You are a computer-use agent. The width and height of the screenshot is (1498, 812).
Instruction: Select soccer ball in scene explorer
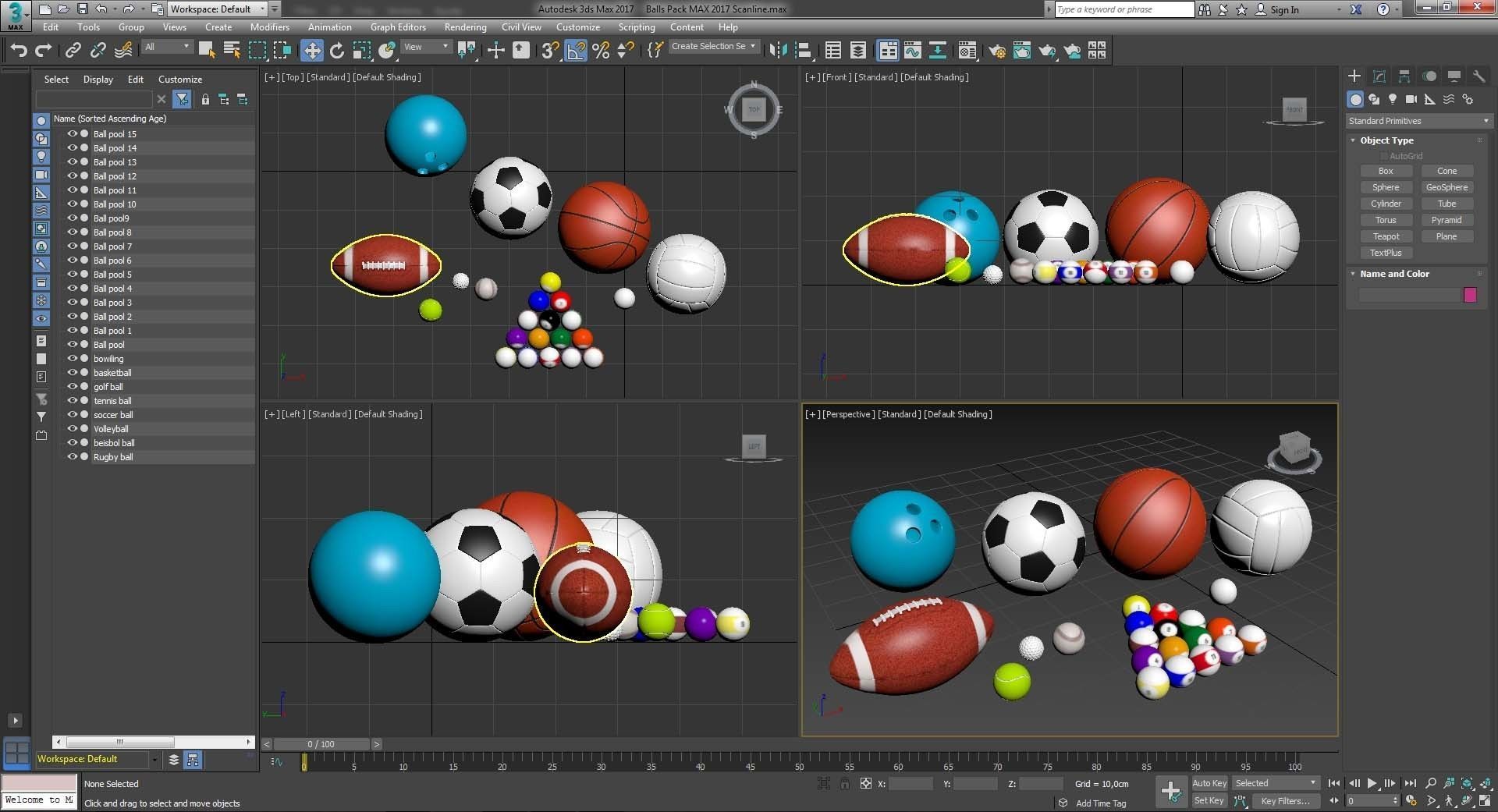point(113,415)
